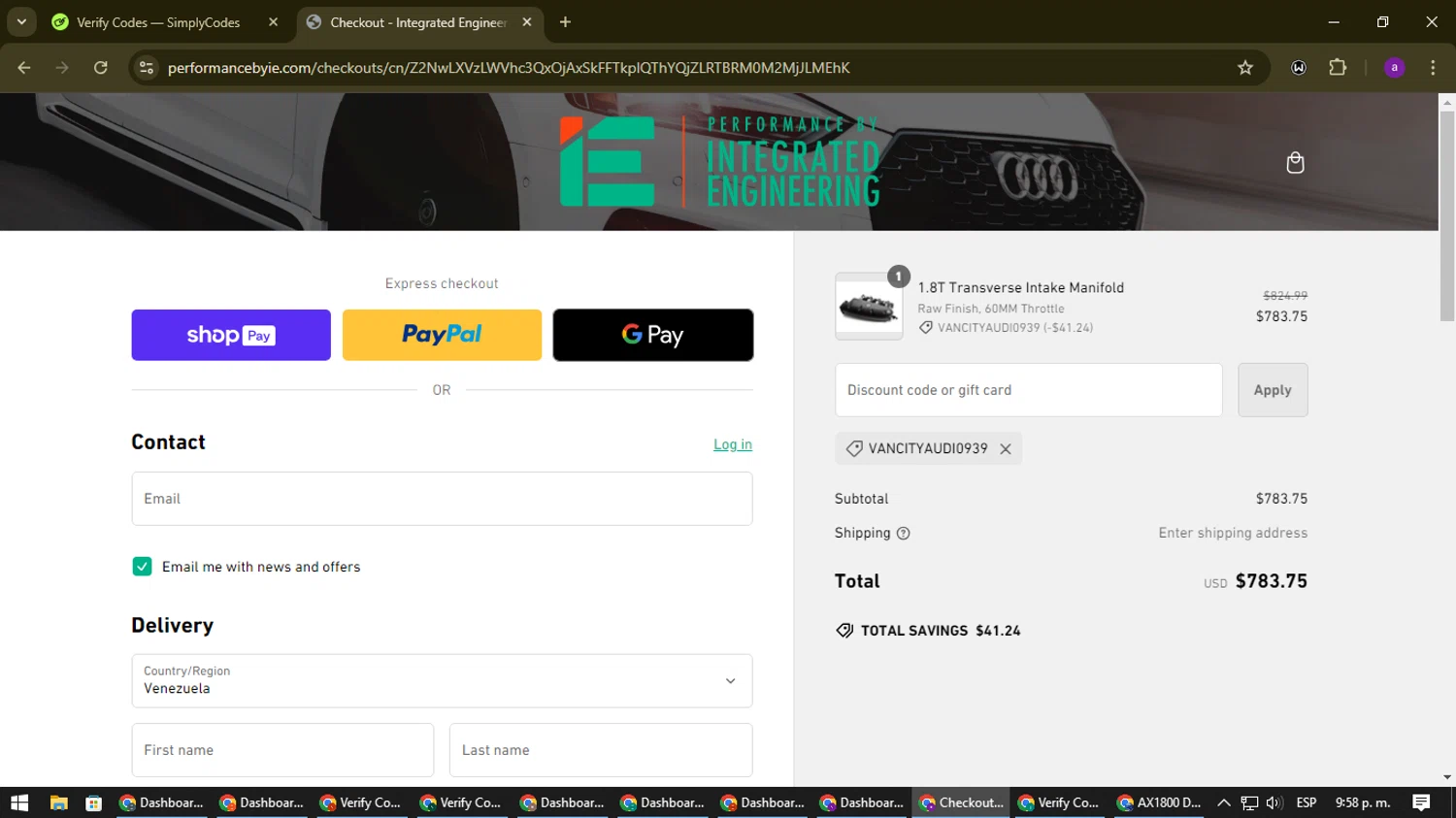Go back to the previous page

point(24,67)
